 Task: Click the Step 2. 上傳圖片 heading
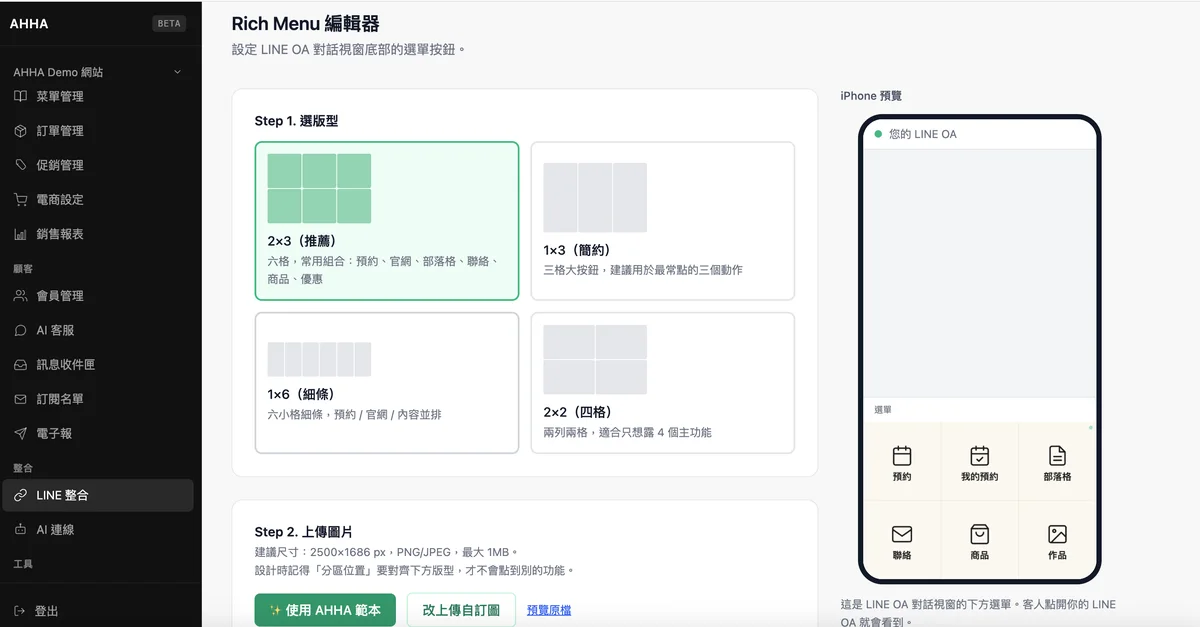tap(303, 532)
